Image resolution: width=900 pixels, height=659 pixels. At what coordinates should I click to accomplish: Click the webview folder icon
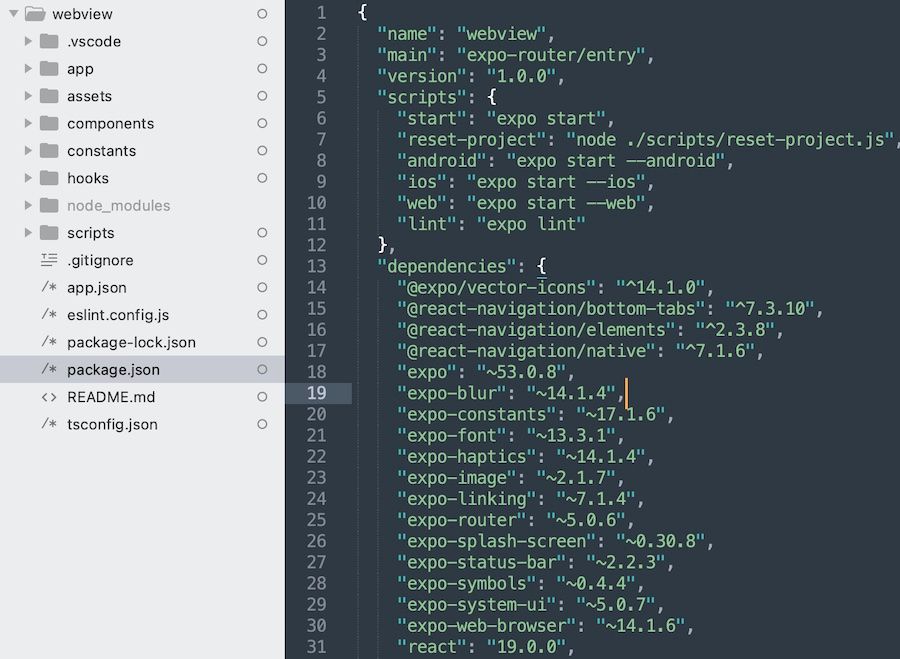[x=36, y=15]
